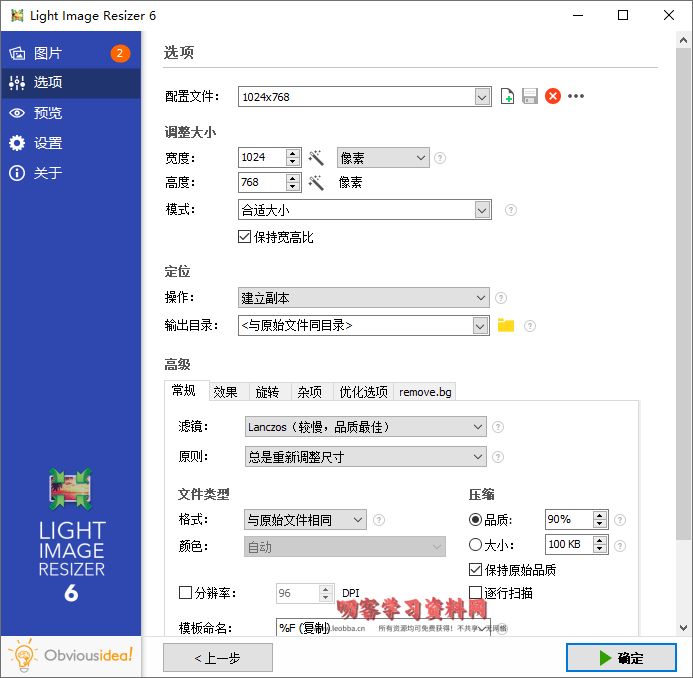Click the magic wand icon beside 高度

click(316, 183)
